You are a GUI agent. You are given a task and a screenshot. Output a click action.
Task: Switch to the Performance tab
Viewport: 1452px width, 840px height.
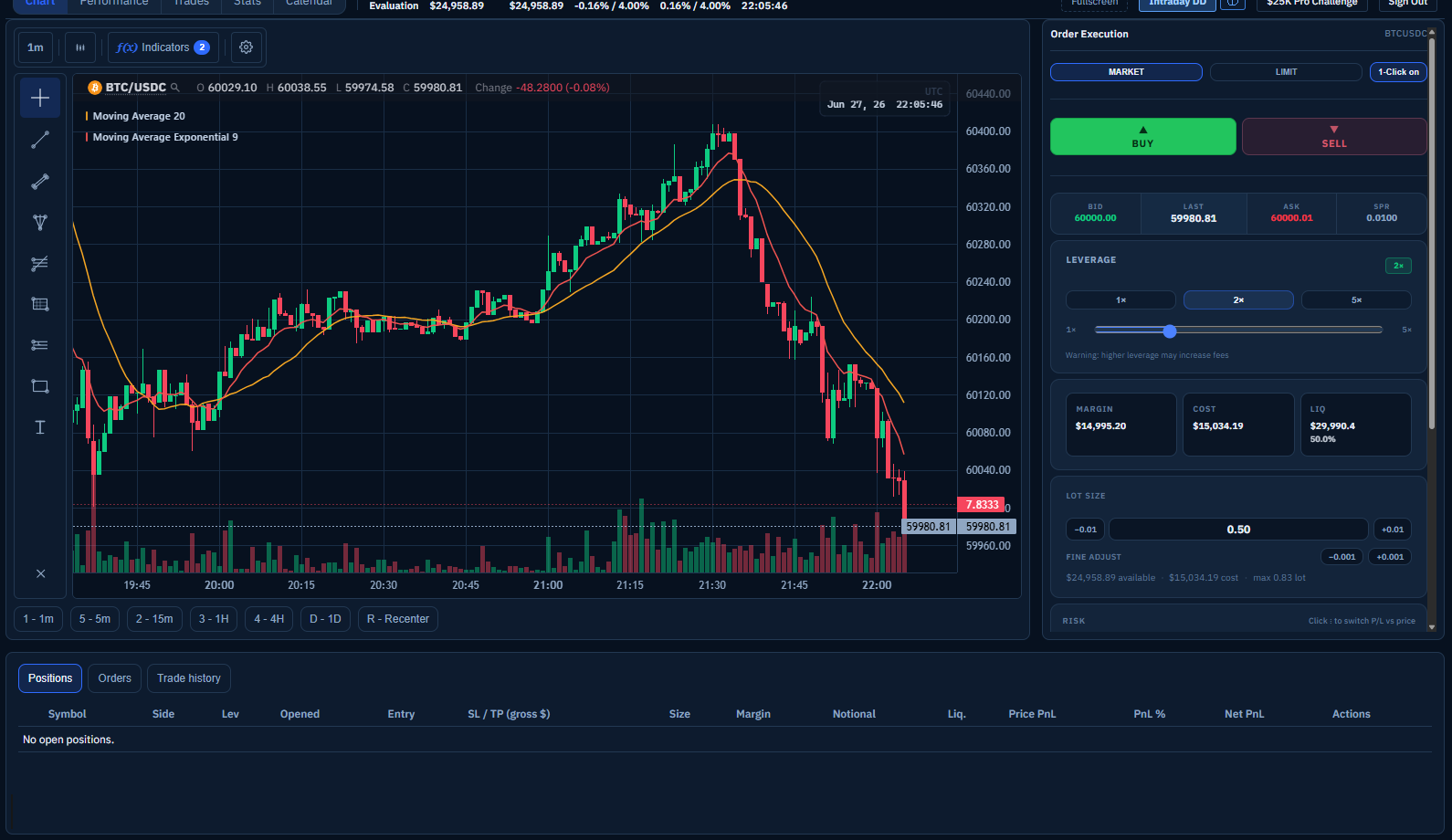pyautogui.click(x=114, y=3)
